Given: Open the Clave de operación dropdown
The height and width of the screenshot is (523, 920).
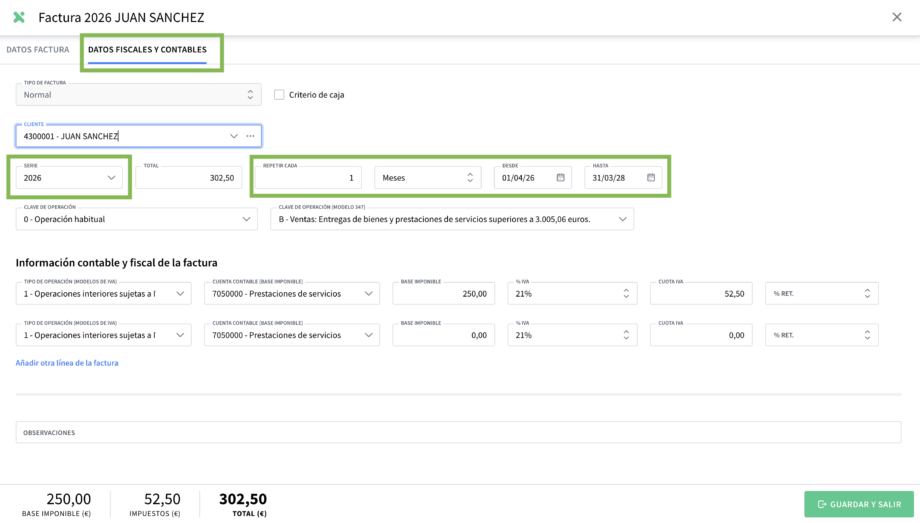Looking at the screenshot, I should 246,219.
